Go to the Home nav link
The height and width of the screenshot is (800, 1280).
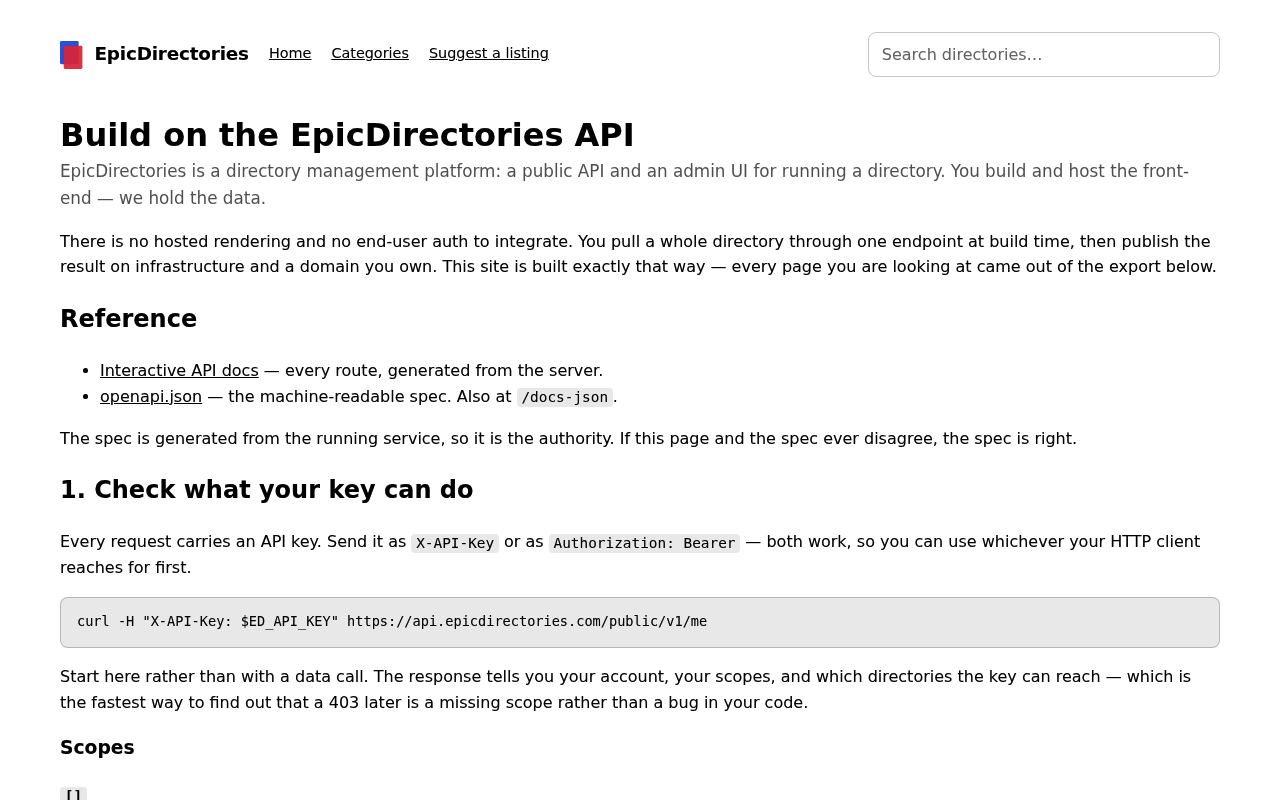(290, 53)
